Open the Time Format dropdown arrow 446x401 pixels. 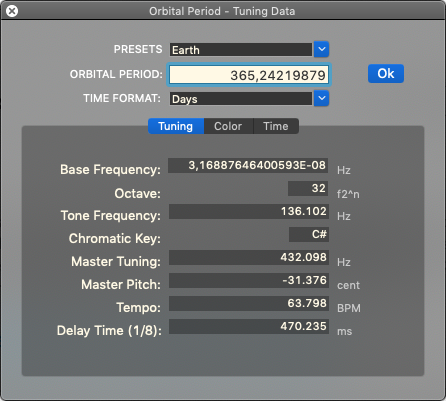(321, 98)
